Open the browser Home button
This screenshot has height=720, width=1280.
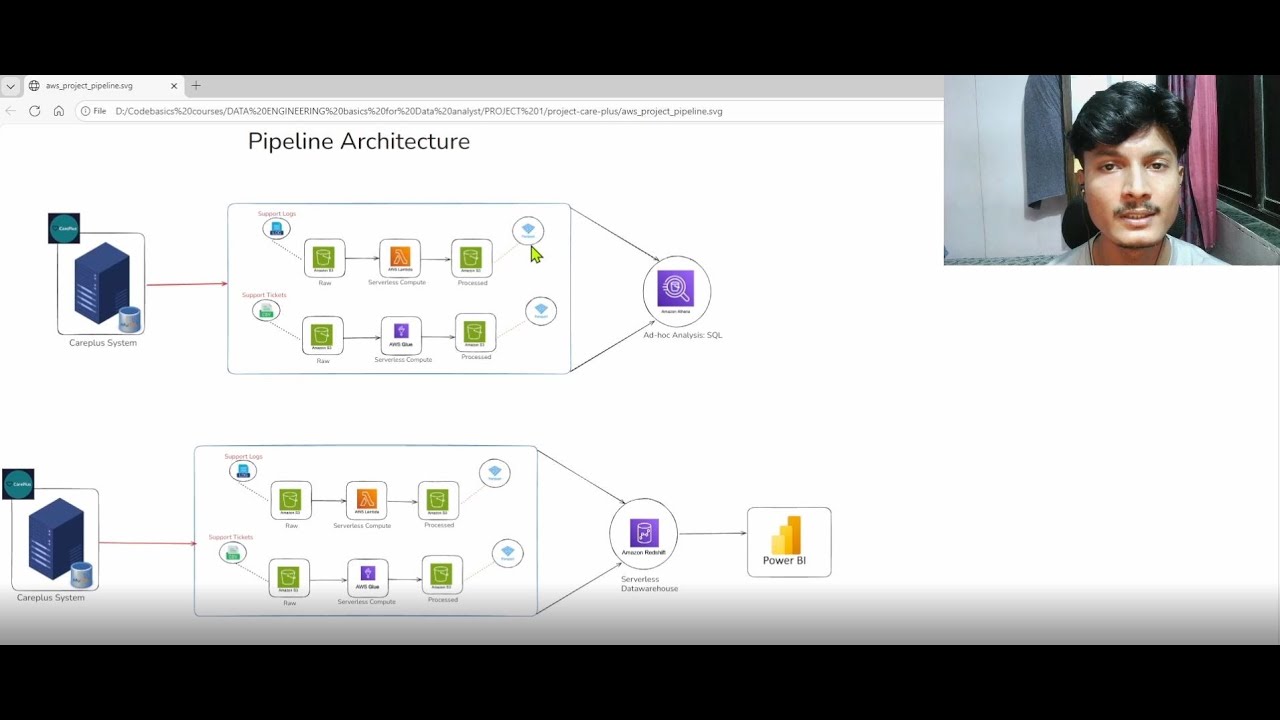coord(59,111)
